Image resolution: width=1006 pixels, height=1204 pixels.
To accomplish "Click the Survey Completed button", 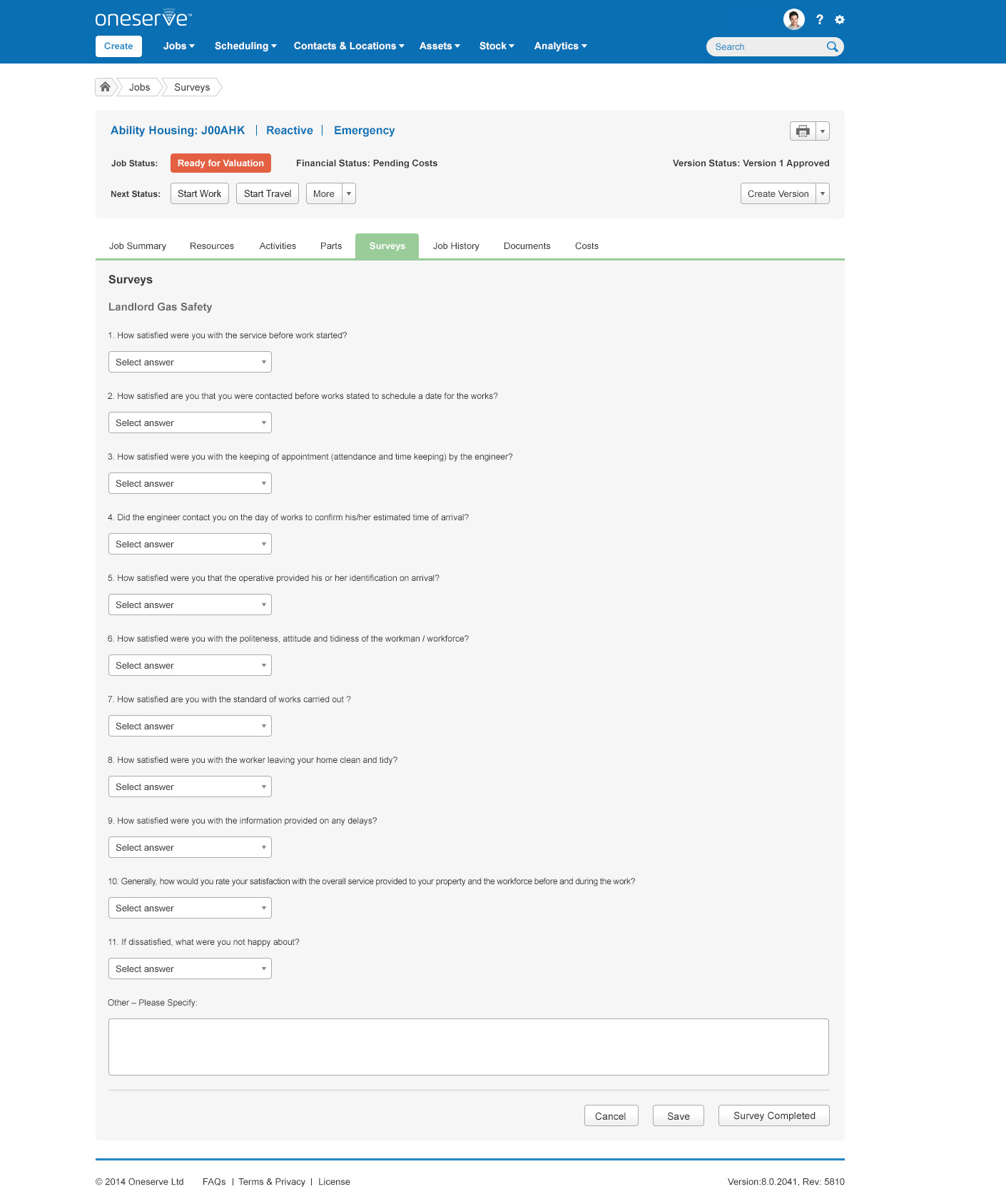I will (x=774, y=1116).
